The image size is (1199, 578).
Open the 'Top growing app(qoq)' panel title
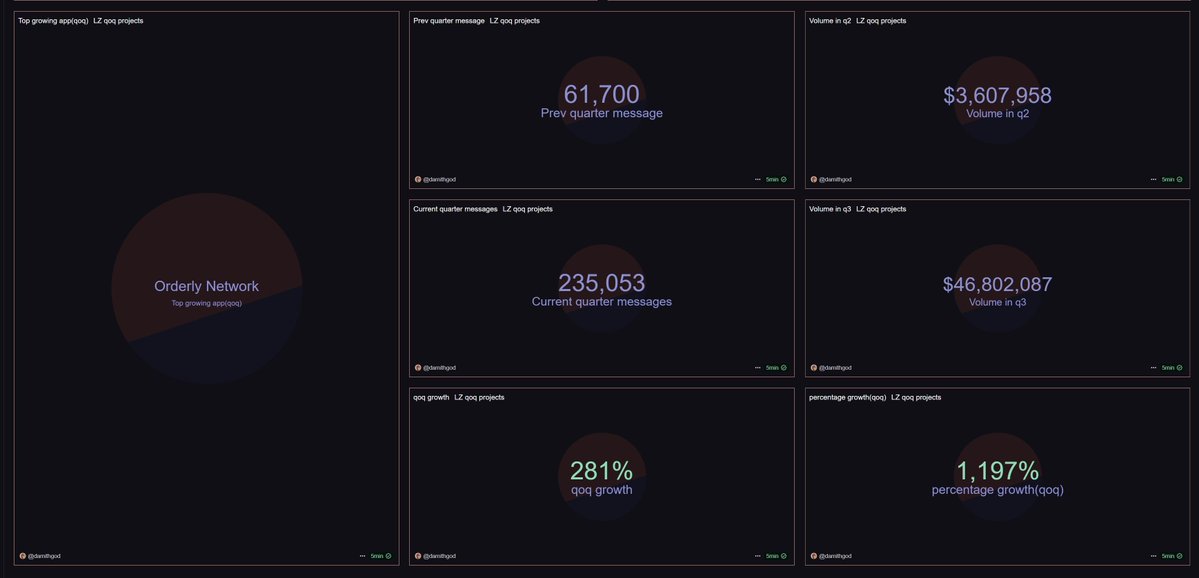[x=54, y=21]
